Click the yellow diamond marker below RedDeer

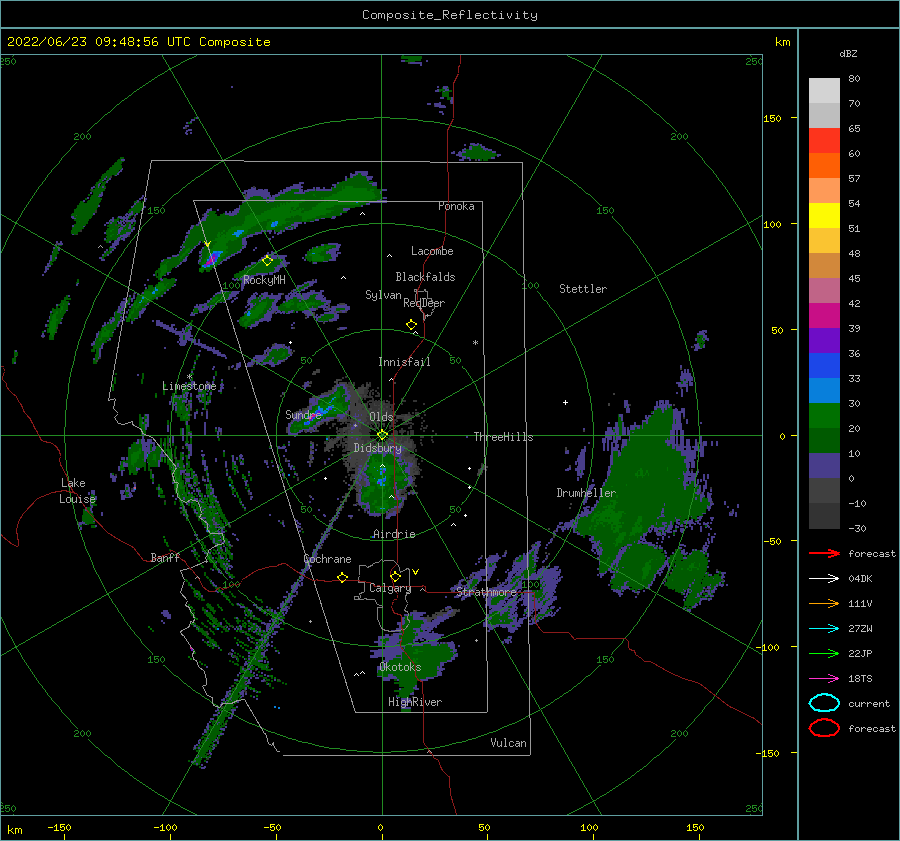coord(411,325)
